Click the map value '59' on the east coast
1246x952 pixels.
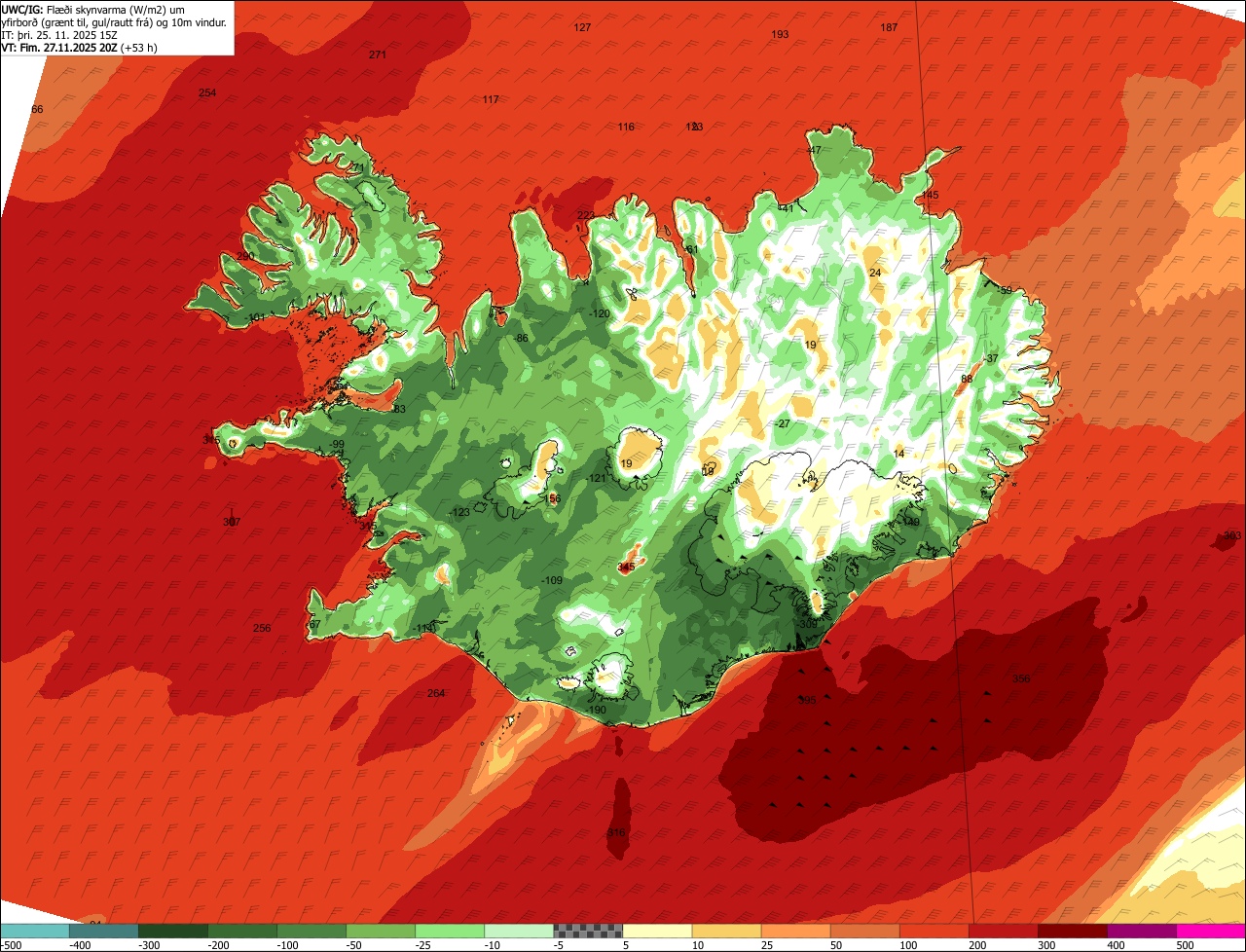(1007, 290)
